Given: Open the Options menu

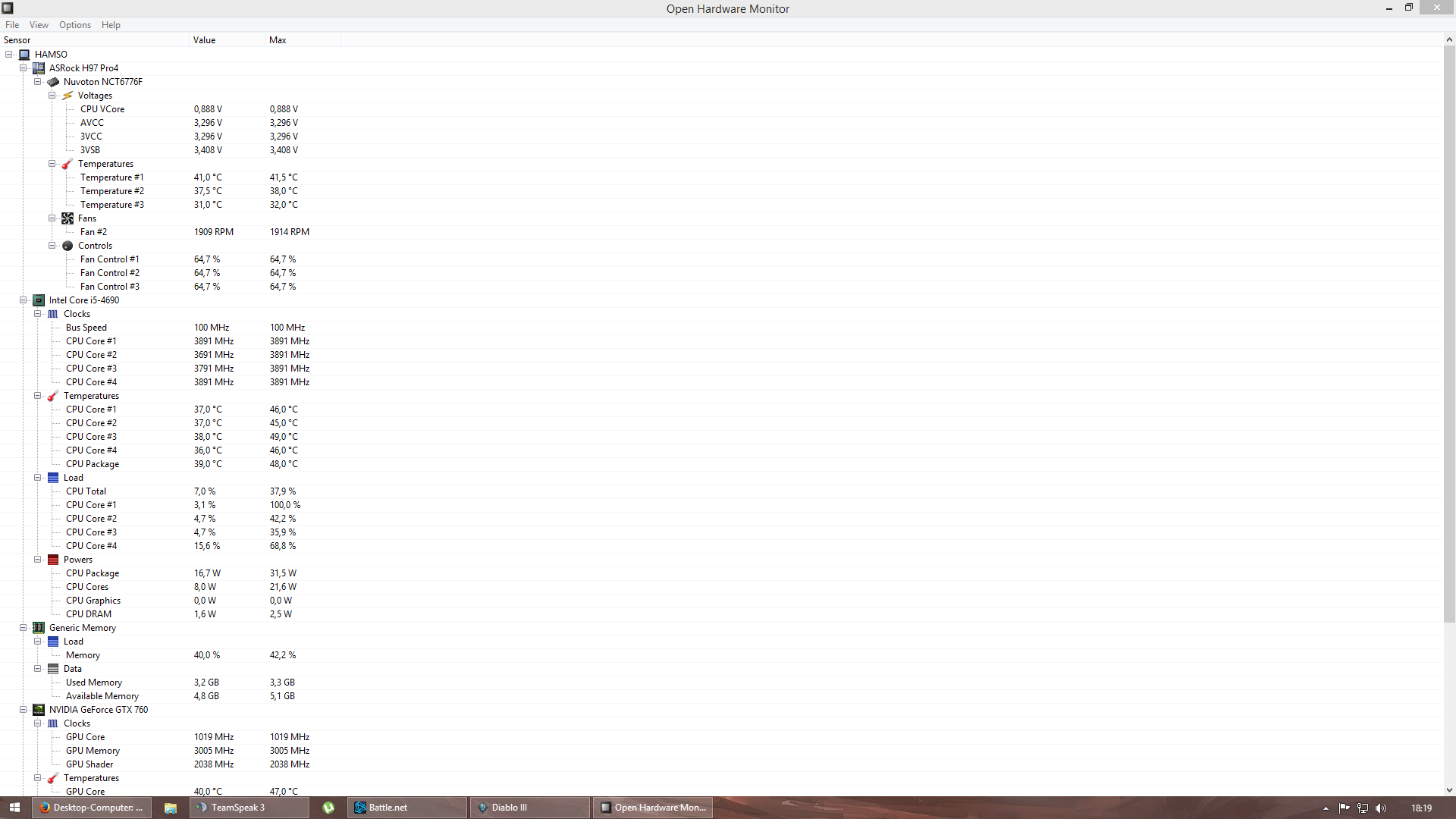Looking at the screenshot, I should tap(74, 25).
